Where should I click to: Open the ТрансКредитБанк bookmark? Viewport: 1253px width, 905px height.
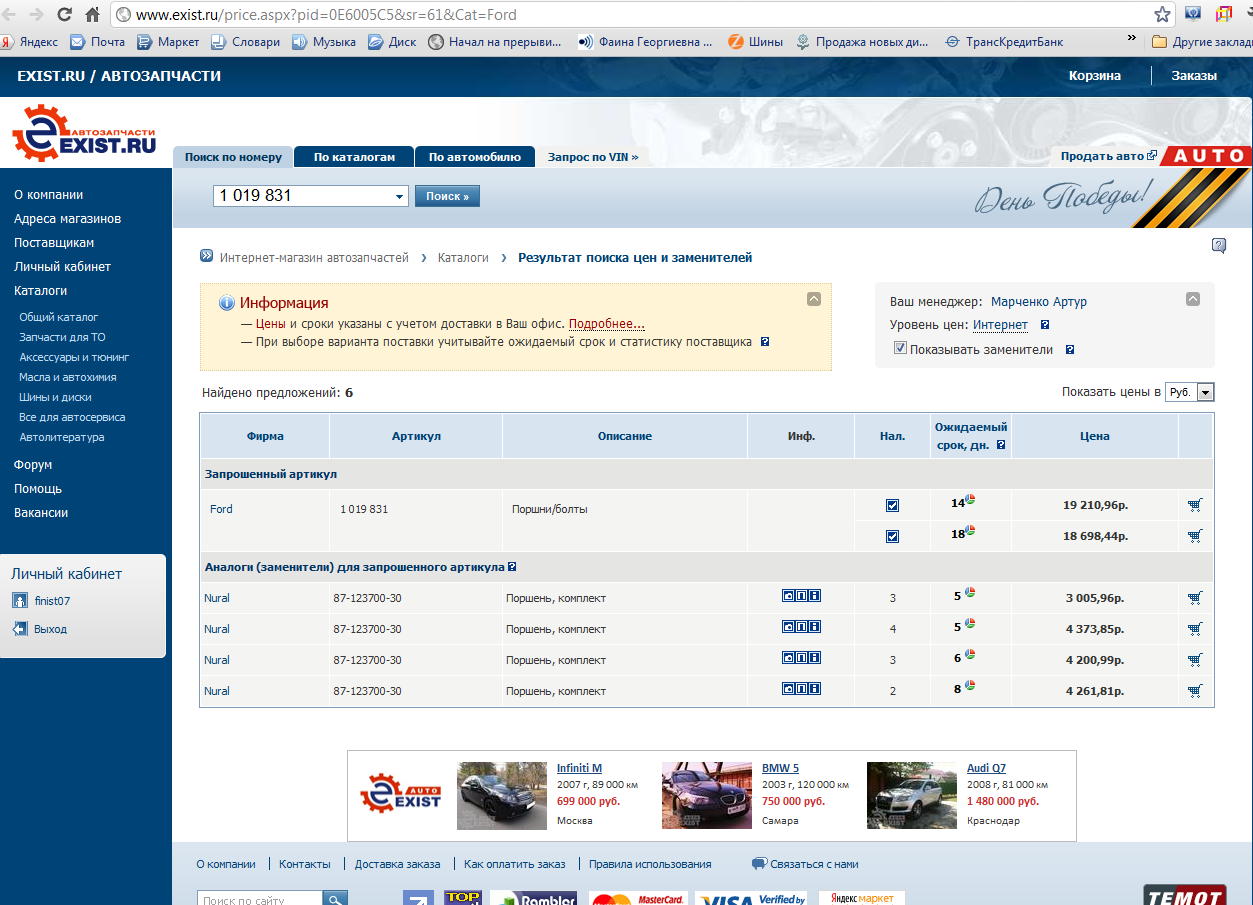click(x=1004, y=42)
